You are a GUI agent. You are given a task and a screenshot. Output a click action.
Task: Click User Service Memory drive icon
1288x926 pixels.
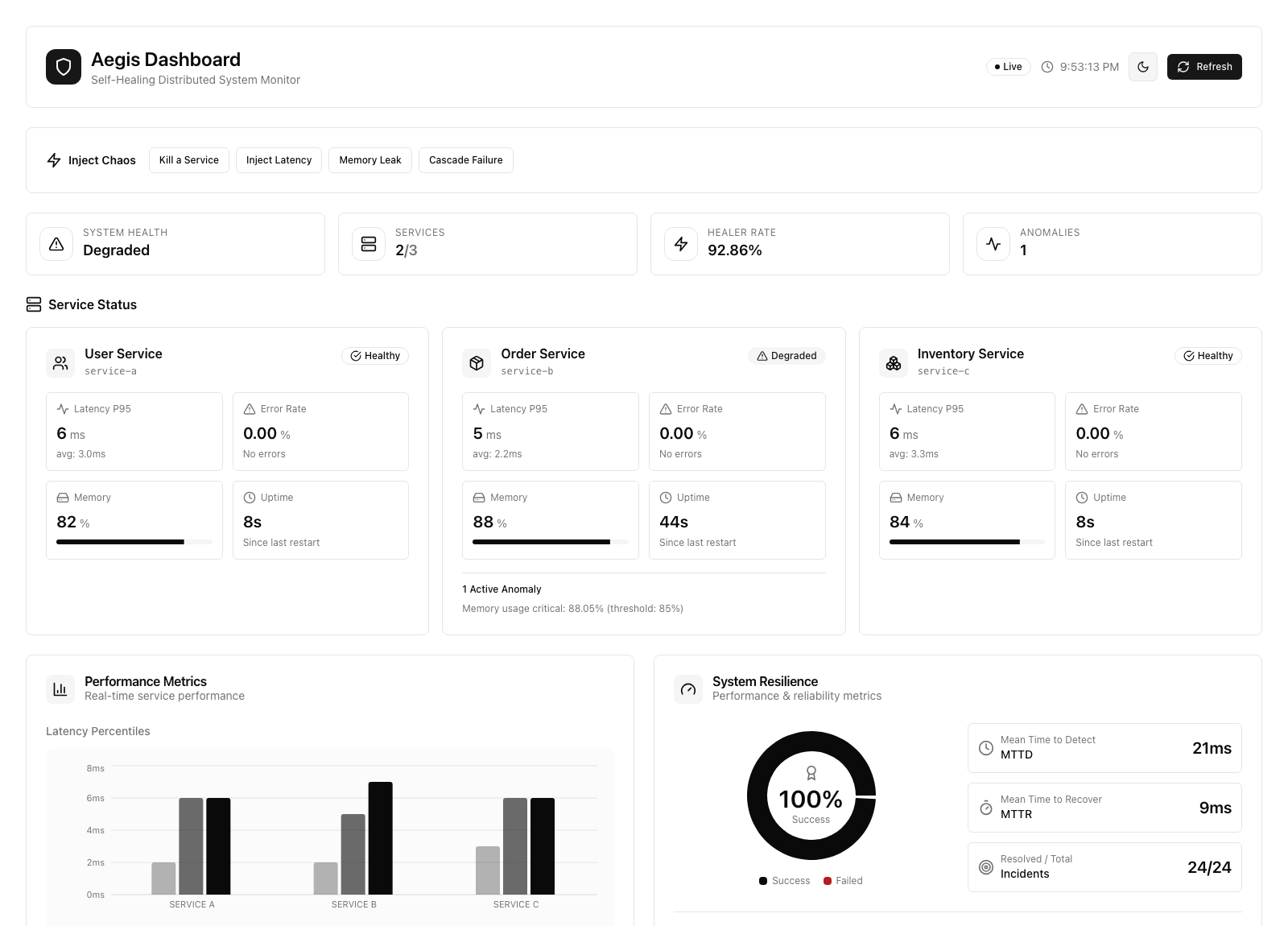pos(63,498)
